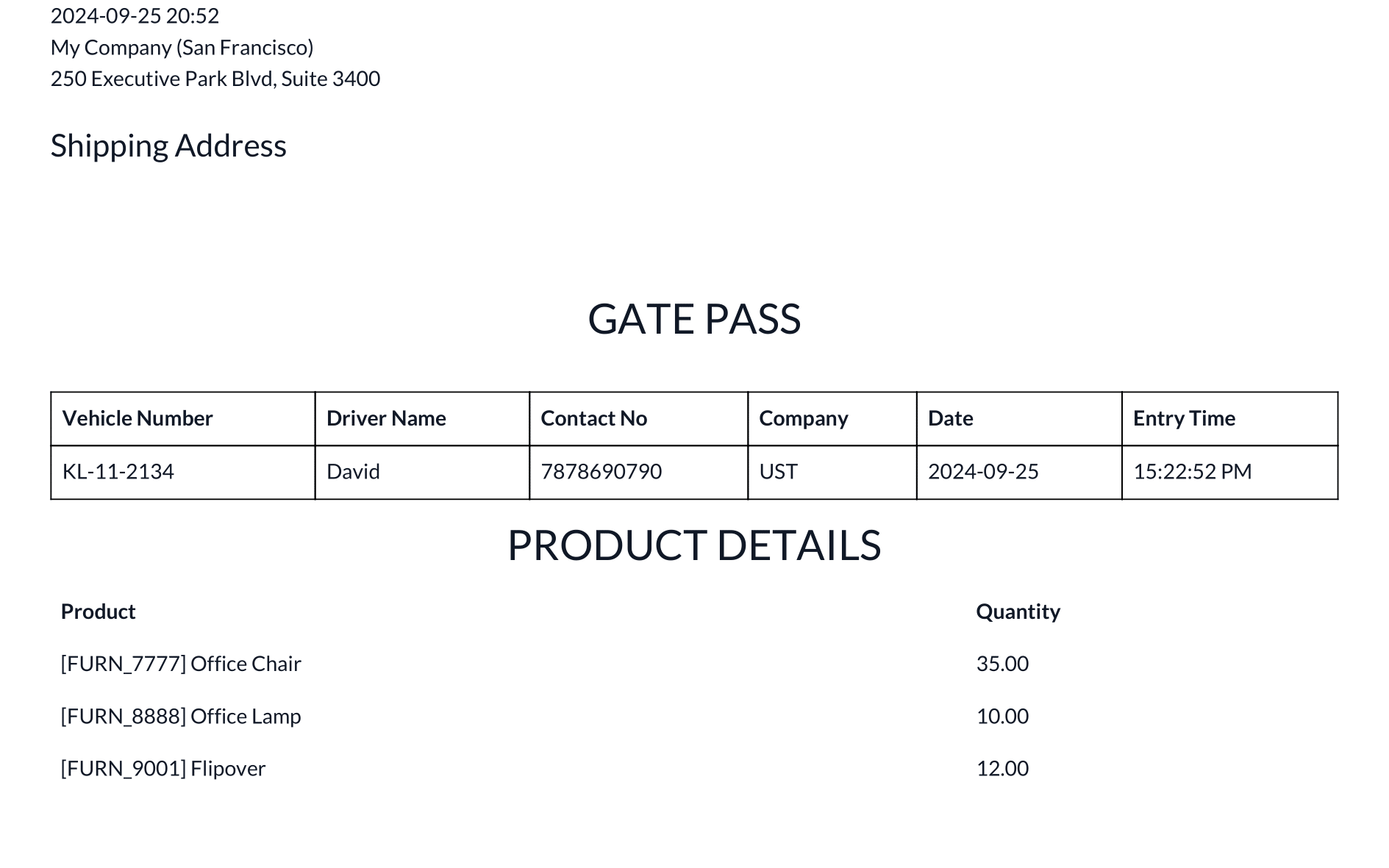The width and height of the screenshot is (1389, 868).
Task: Select the 35.00 quantity value
Action: tap(1002, 664)
